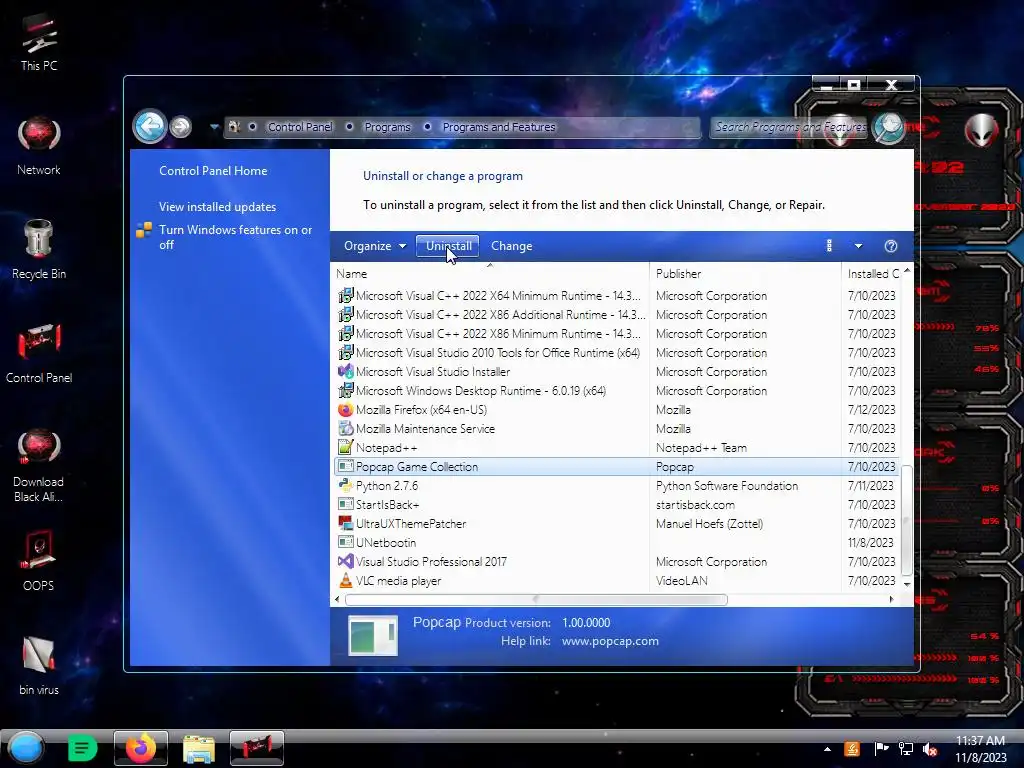
Task: Sort list by Name column header
Action: [x=490, y=274]
